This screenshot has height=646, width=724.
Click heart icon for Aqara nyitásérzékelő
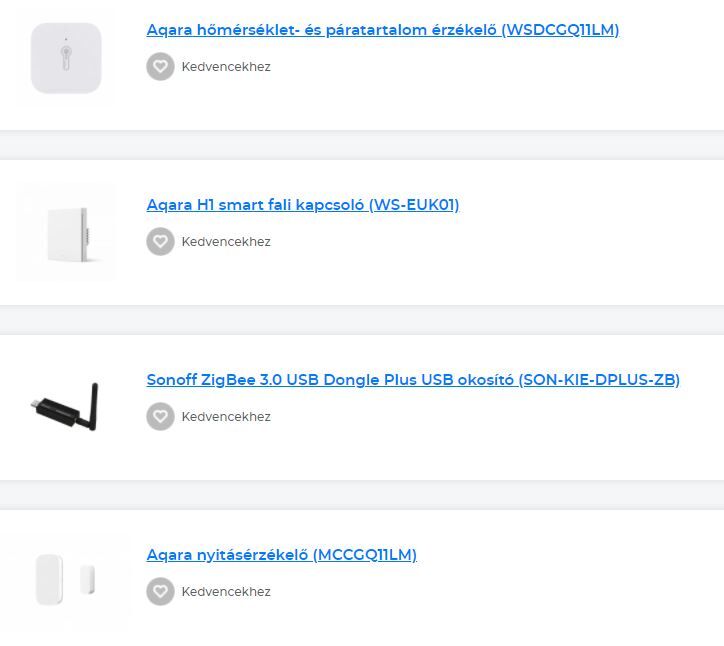(160, 592)
